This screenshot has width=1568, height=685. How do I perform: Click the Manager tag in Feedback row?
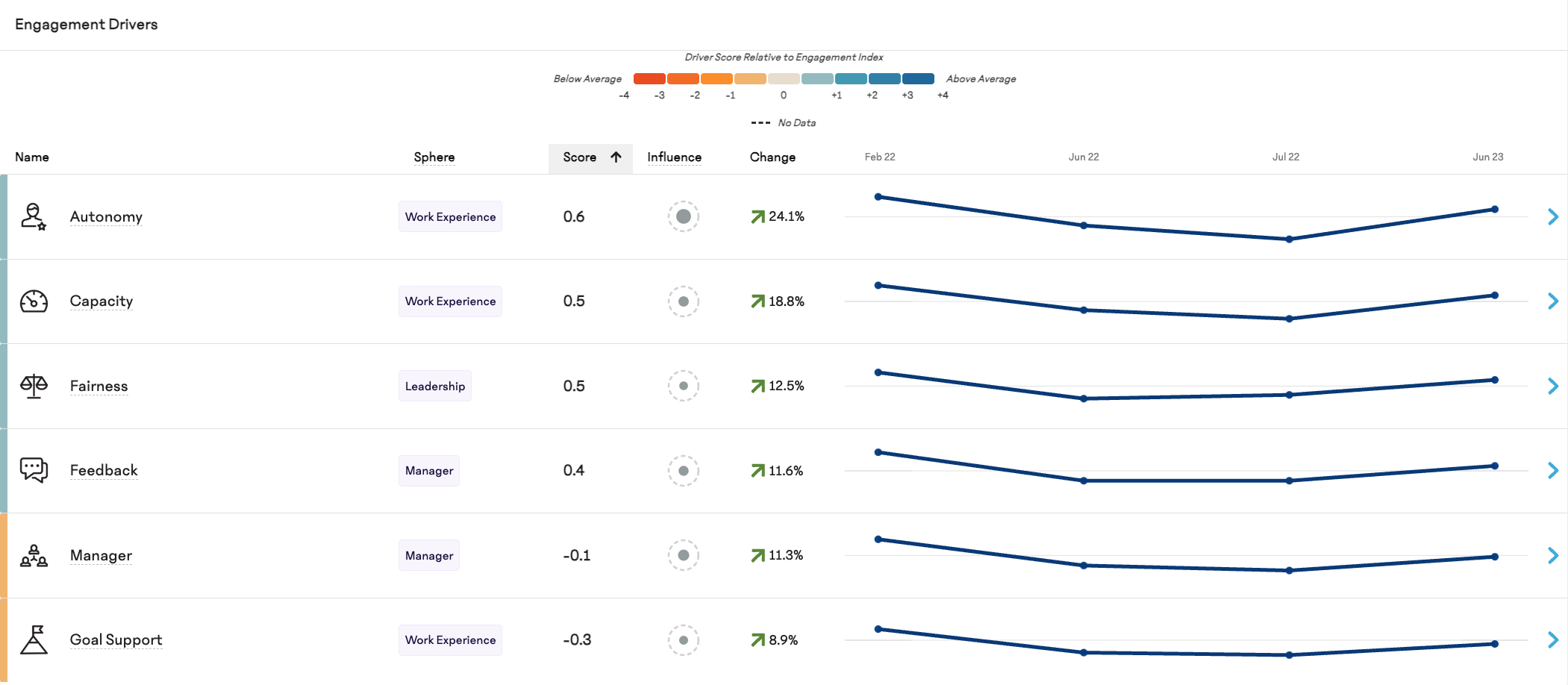click(x=429, y=471)
